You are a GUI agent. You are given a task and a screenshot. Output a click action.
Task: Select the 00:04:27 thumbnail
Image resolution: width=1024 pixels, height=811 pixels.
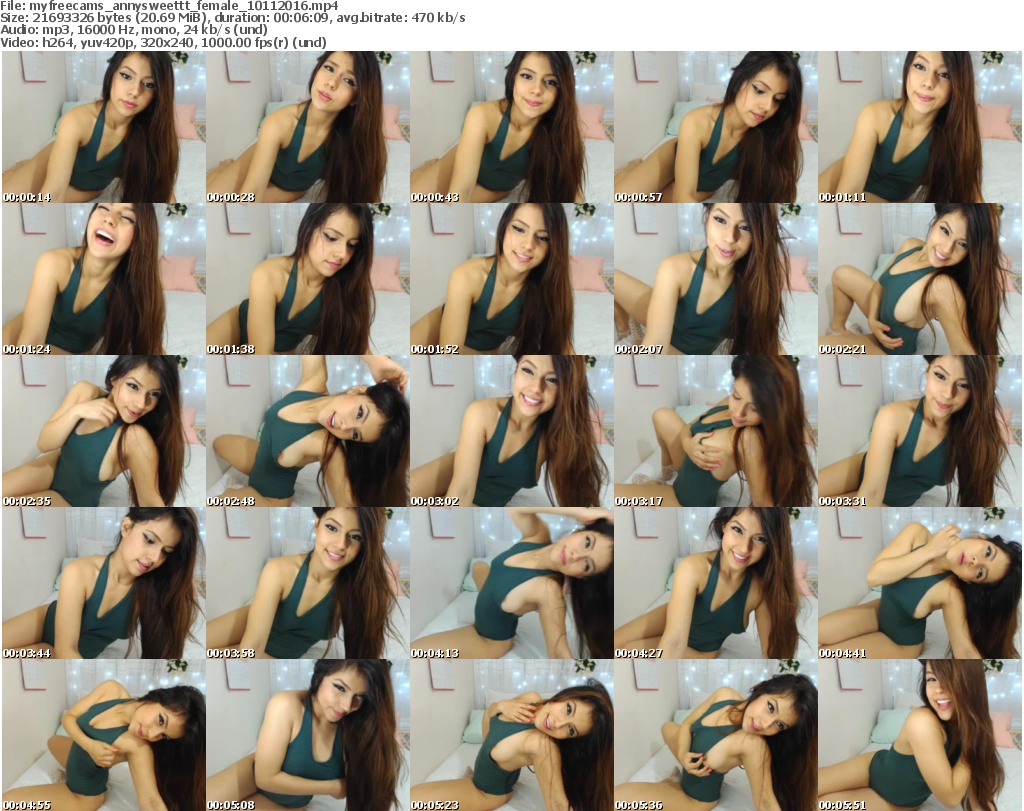tap(716, 584)
